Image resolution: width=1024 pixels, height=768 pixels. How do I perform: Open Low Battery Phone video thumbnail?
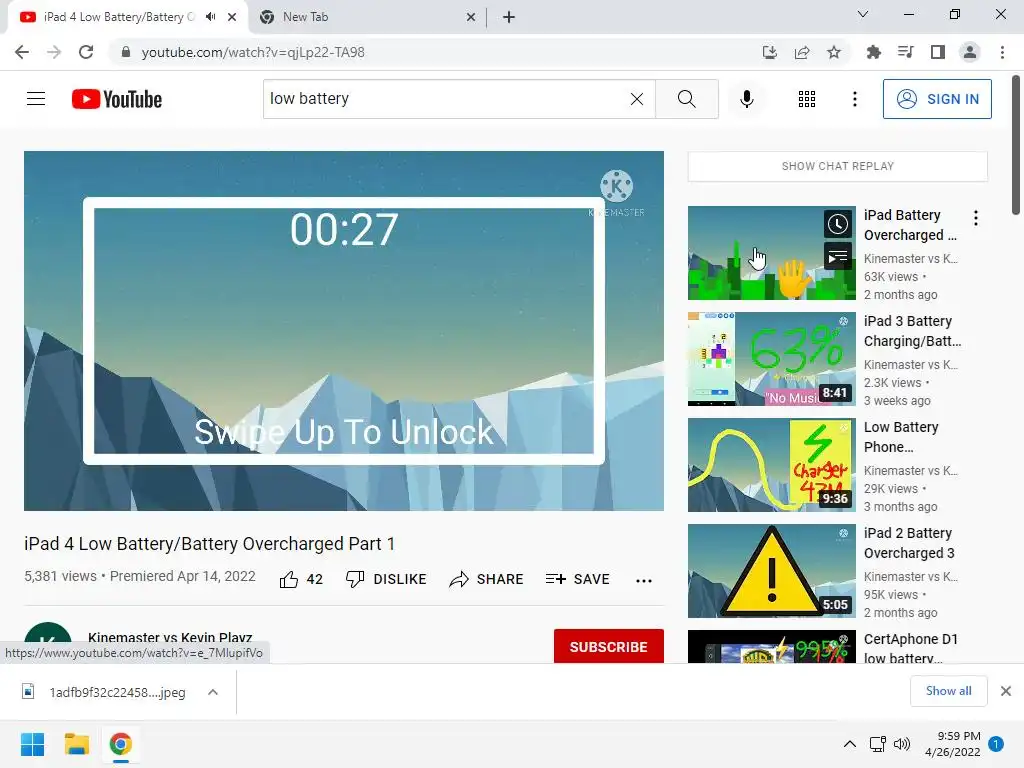click(771, 464)
